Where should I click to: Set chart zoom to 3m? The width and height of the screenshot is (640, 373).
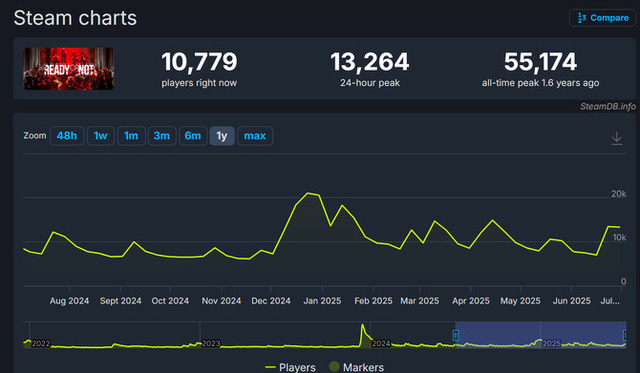click(162, 136)
